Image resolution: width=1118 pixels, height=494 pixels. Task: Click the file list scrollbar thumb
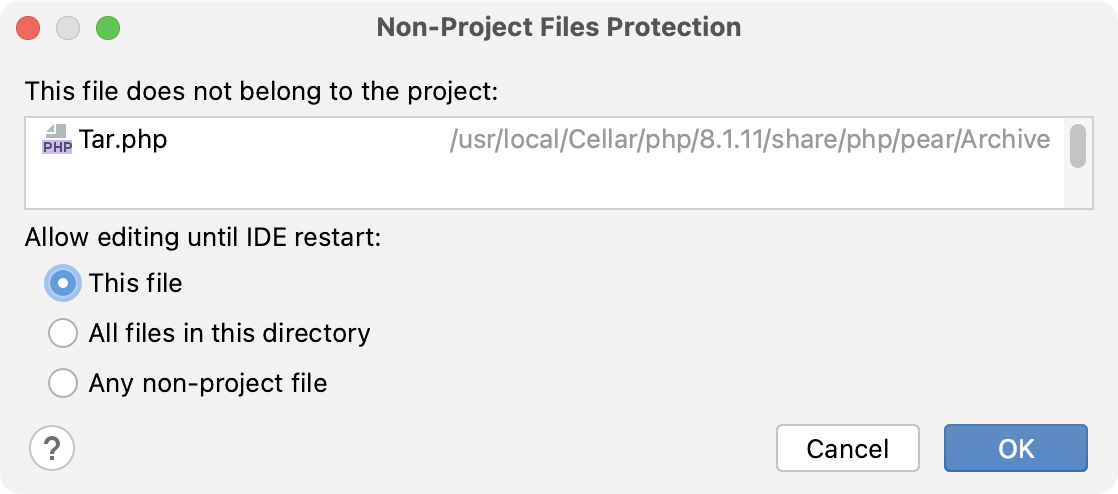(1077, 146)
